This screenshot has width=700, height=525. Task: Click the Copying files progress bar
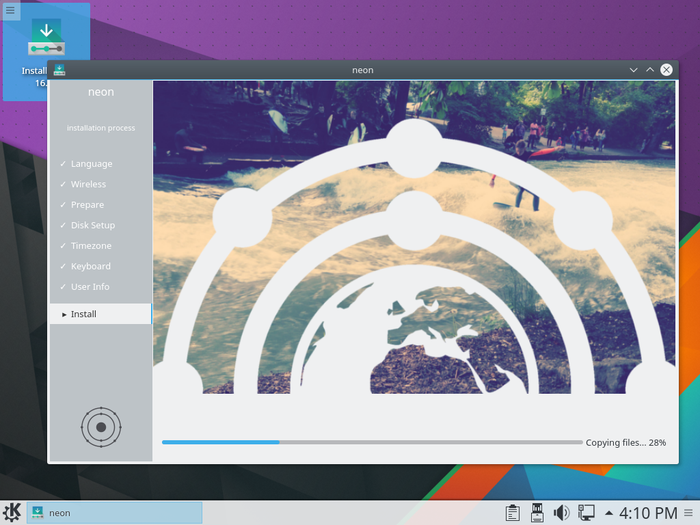pos(372,442)
